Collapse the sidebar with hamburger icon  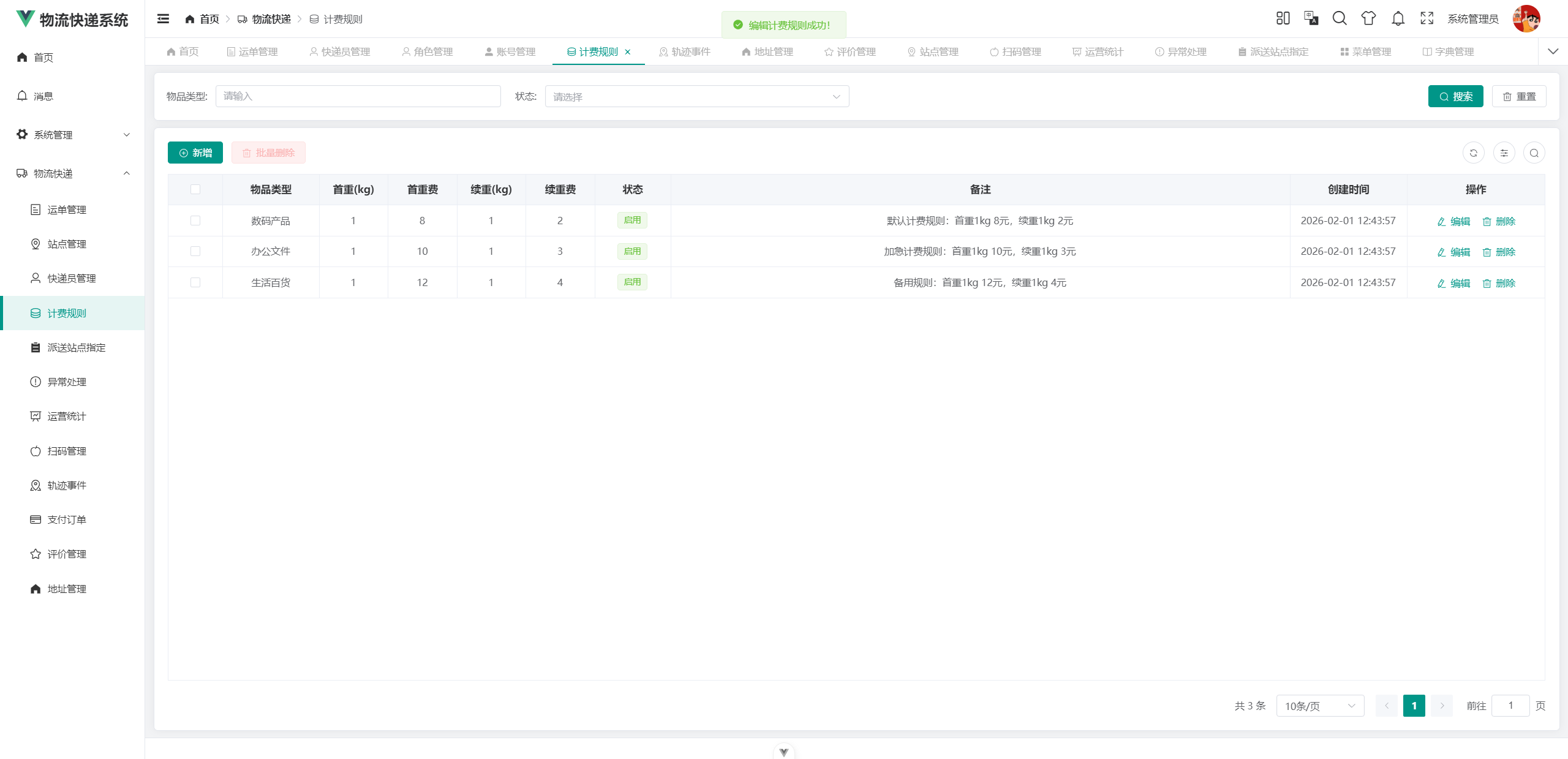[163, 19]
